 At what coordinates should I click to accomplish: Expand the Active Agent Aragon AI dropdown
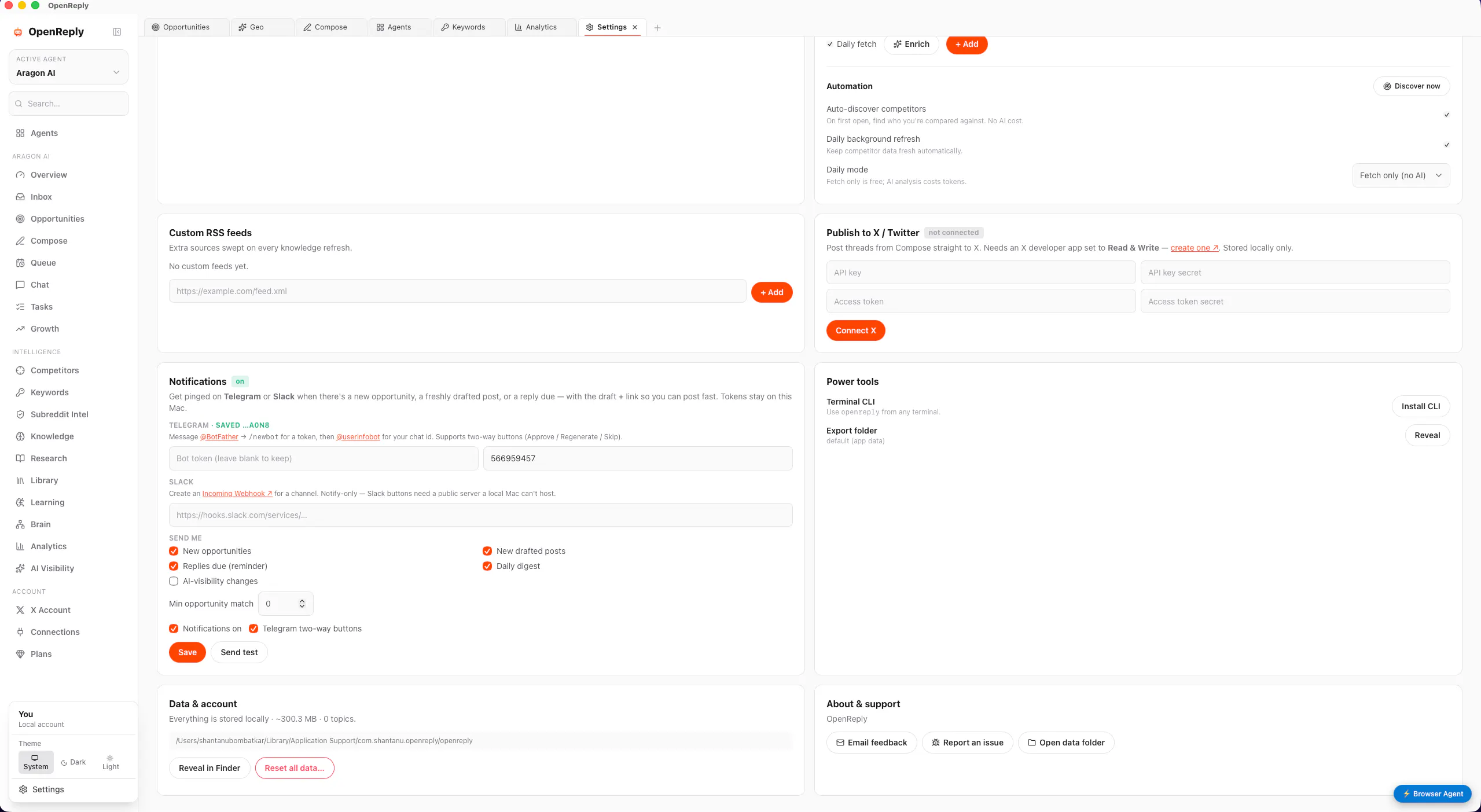click(x=68, y=67)
